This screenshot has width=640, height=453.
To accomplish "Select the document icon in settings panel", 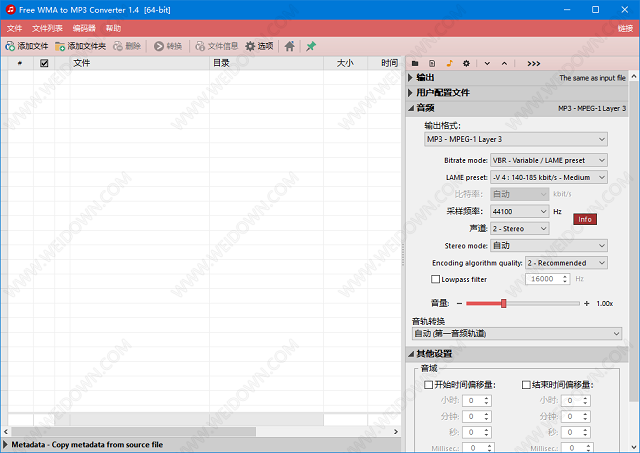I will (432, 63).
